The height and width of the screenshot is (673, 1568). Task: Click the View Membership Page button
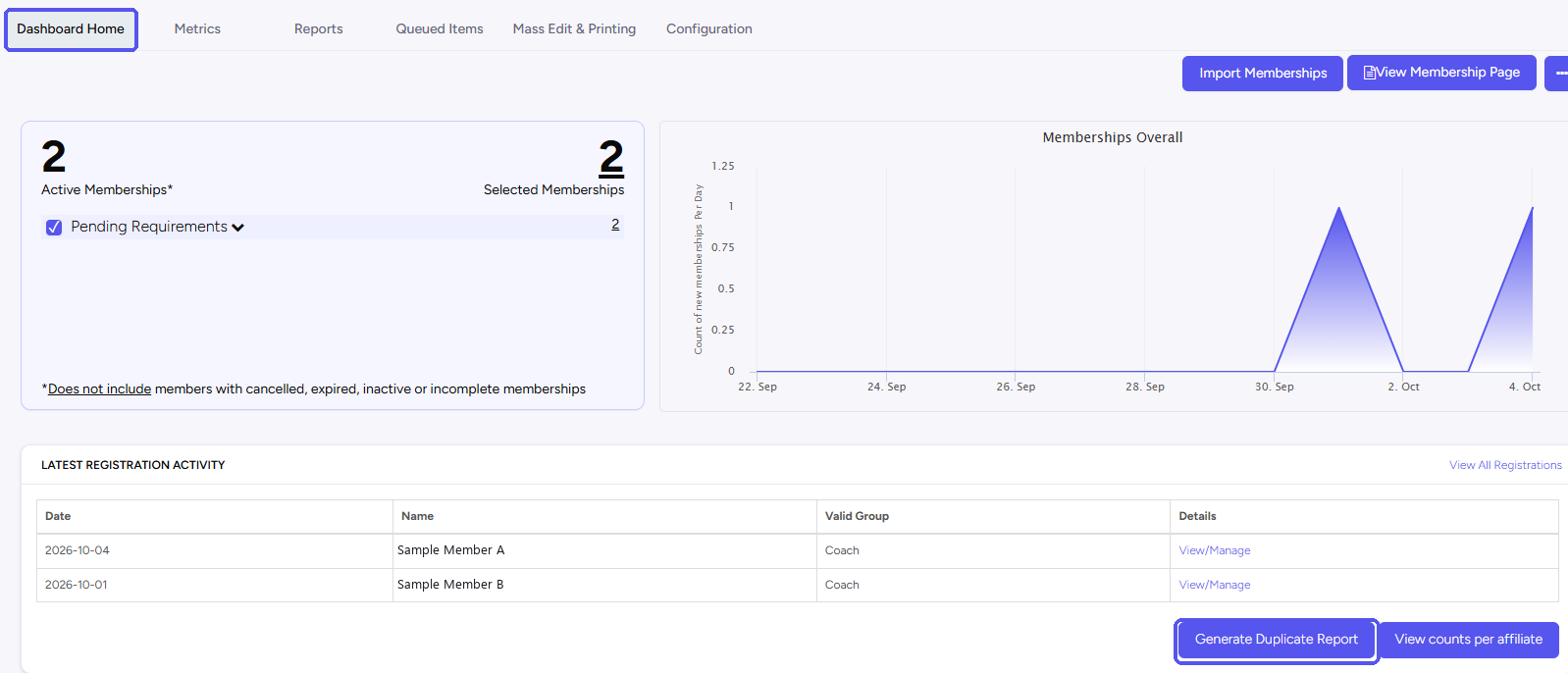pyautogui.click(x=1441, y=73)
